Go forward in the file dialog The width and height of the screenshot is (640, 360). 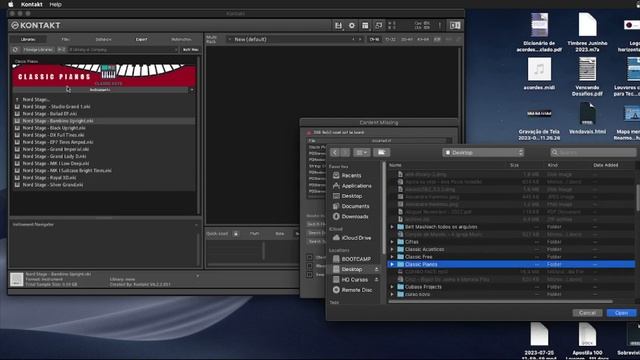coord(345,152)
